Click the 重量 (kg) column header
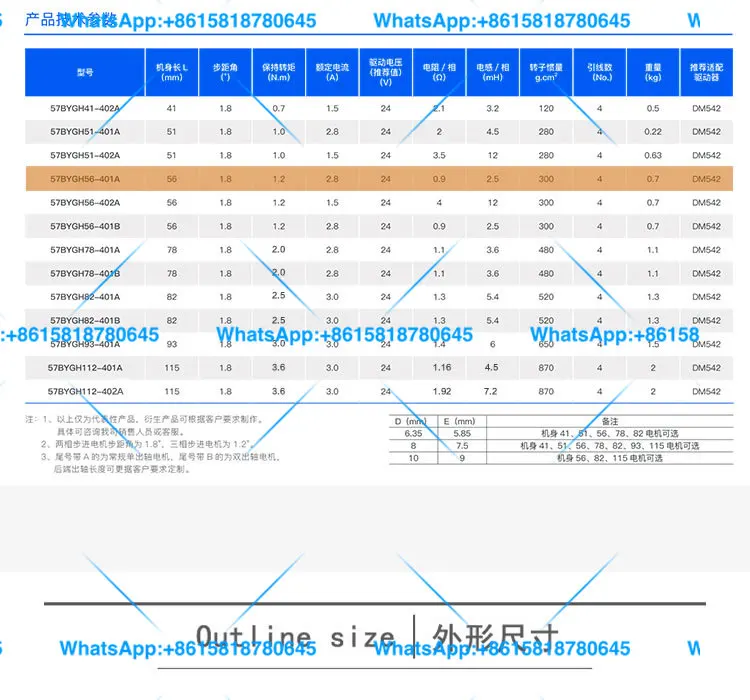 pos(653,72)
